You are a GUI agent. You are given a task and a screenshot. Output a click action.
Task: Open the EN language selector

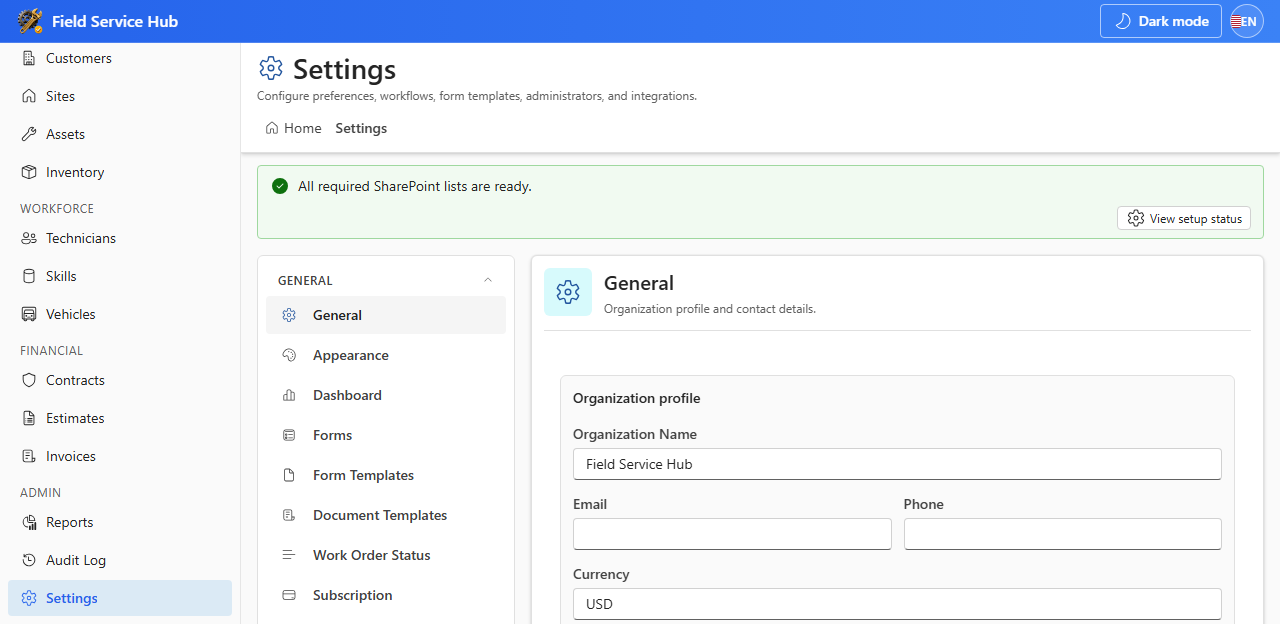click(1247, 21)
